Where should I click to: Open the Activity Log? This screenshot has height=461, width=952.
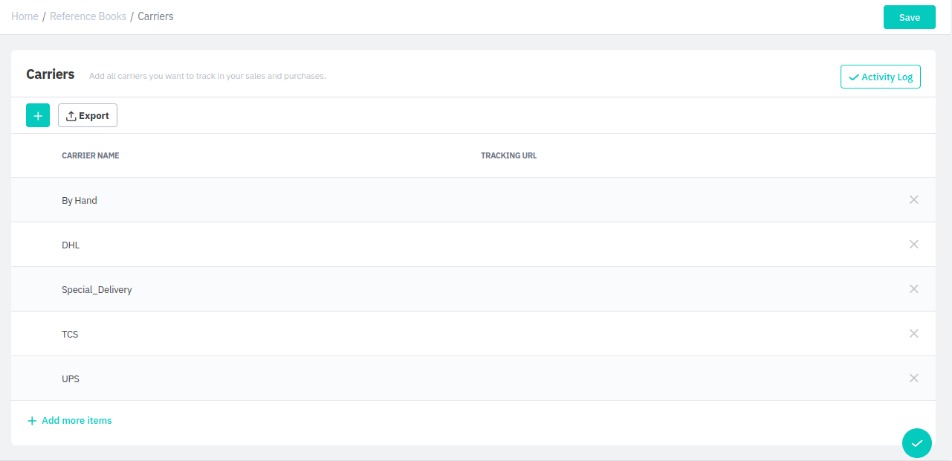pyautogui.click(x=880, y=77)
